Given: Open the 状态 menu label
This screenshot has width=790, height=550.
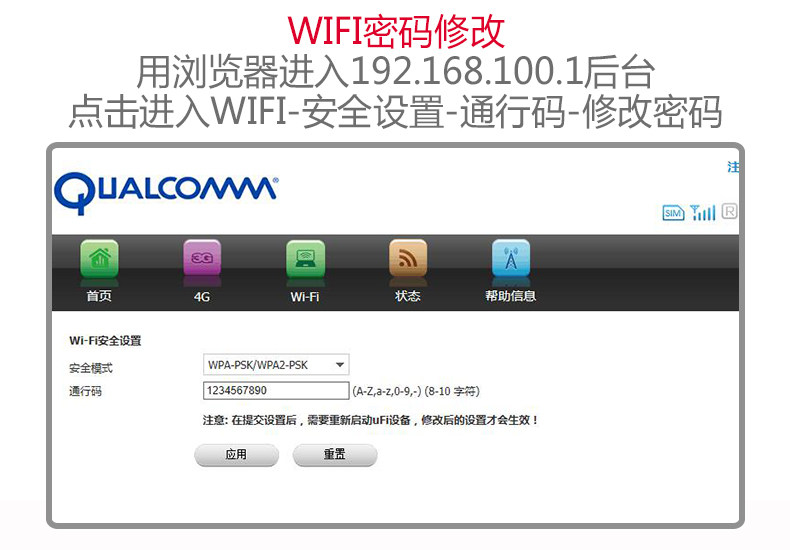Looking at the screenshot, I should pyautogui.click(x=408, y=296).
